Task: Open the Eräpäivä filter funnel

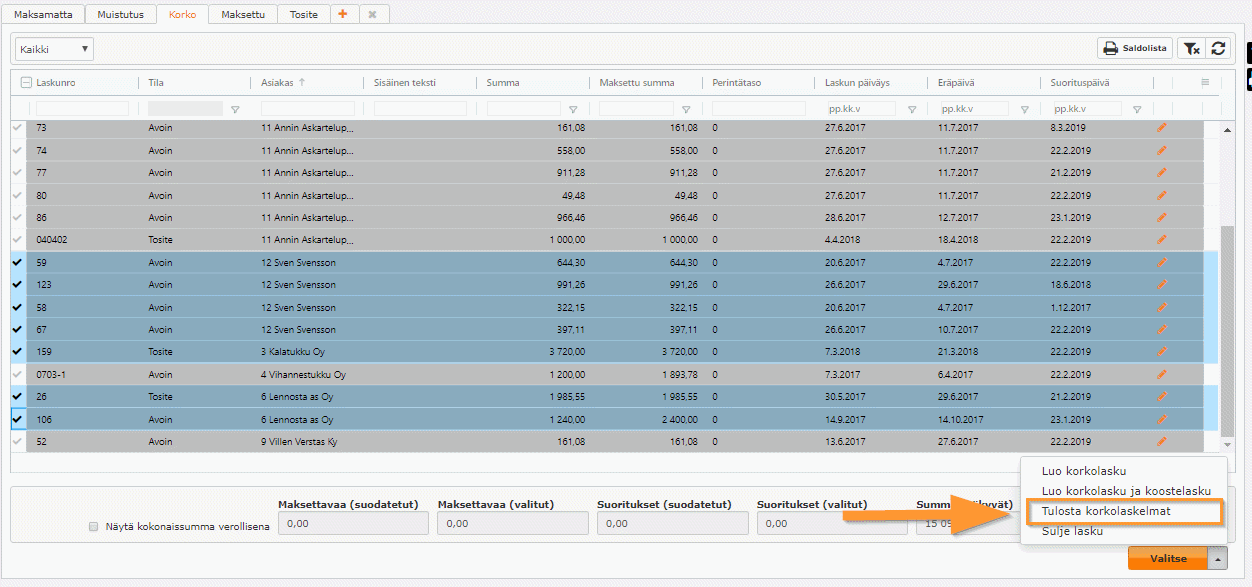Action: tap(1025, 109)
